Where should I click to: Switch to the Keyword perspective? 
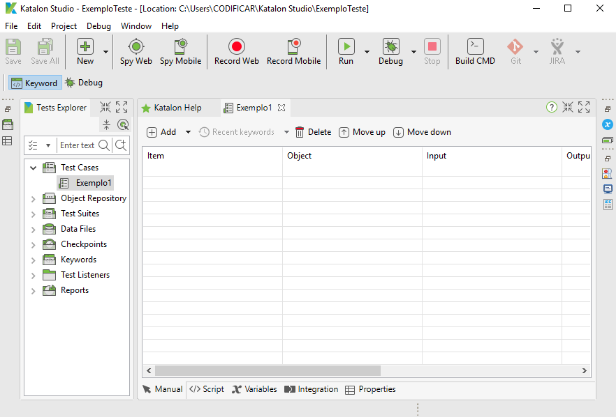35,83
